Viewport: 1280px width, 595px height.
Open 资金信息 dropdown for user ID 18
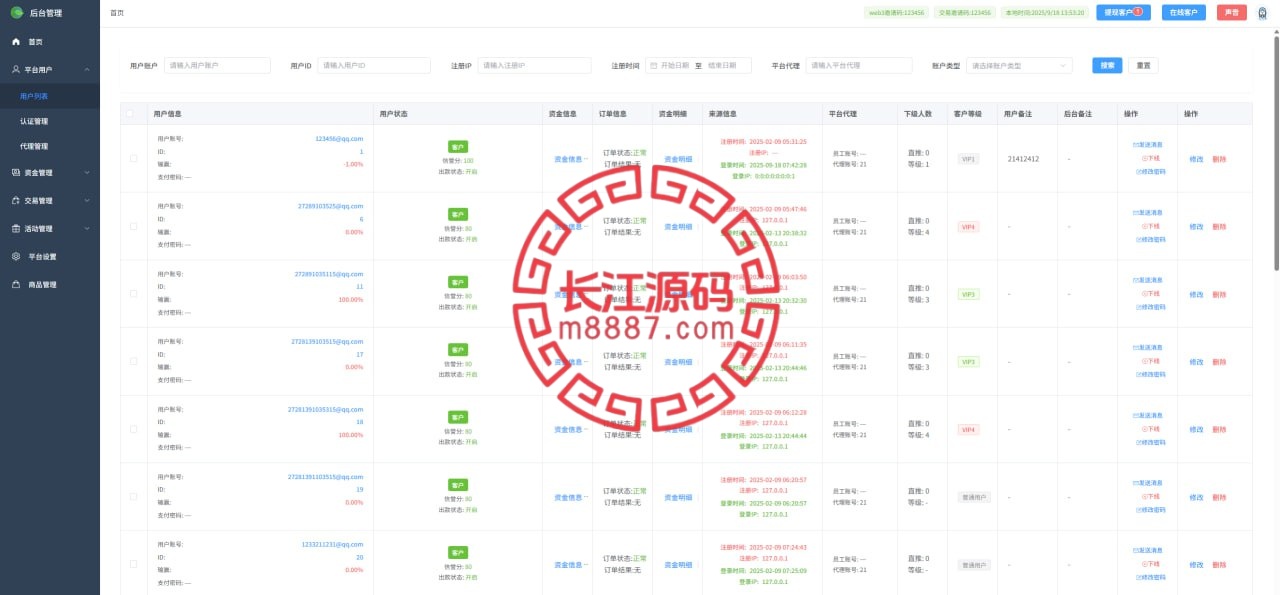(x=571, y=429)
